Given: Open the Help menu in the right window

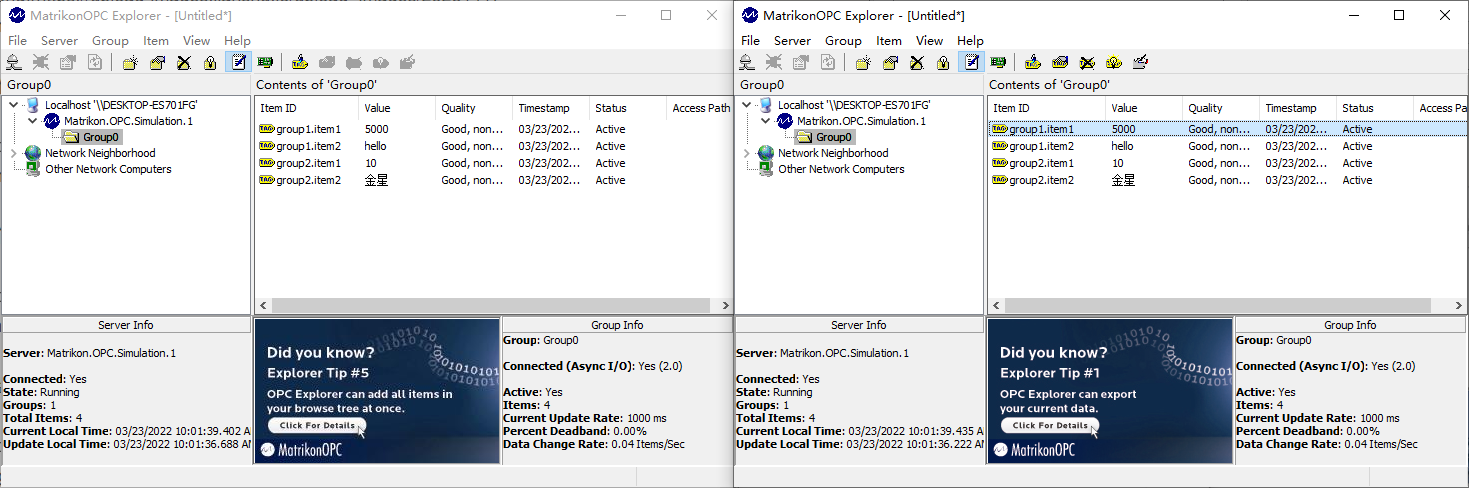Looking at the screenshot, I should (x=970, y=41).
